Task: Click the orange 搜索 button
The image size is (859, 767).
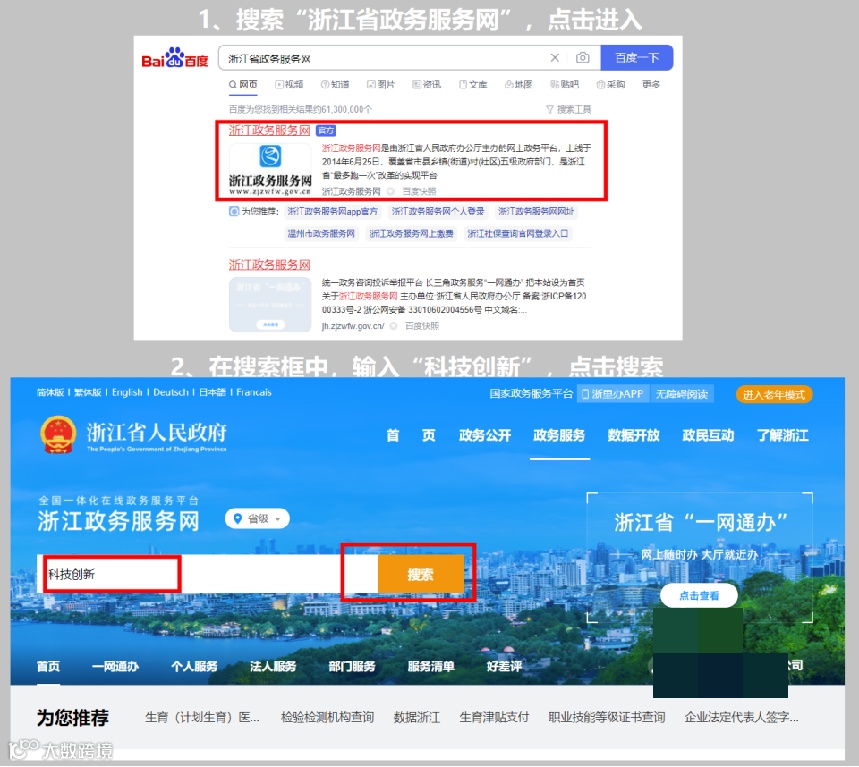Action: pyautogui.click(x=421, y=574)
